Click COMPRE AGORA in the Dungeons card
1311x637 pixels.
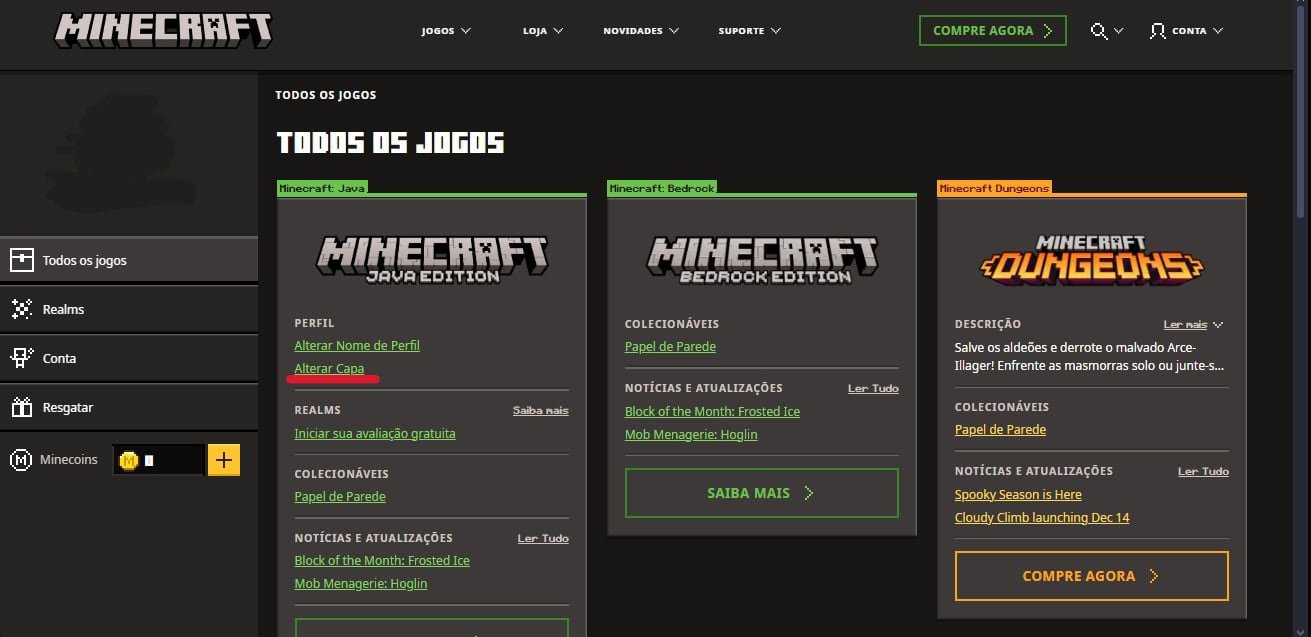[x=1092, y=576]
